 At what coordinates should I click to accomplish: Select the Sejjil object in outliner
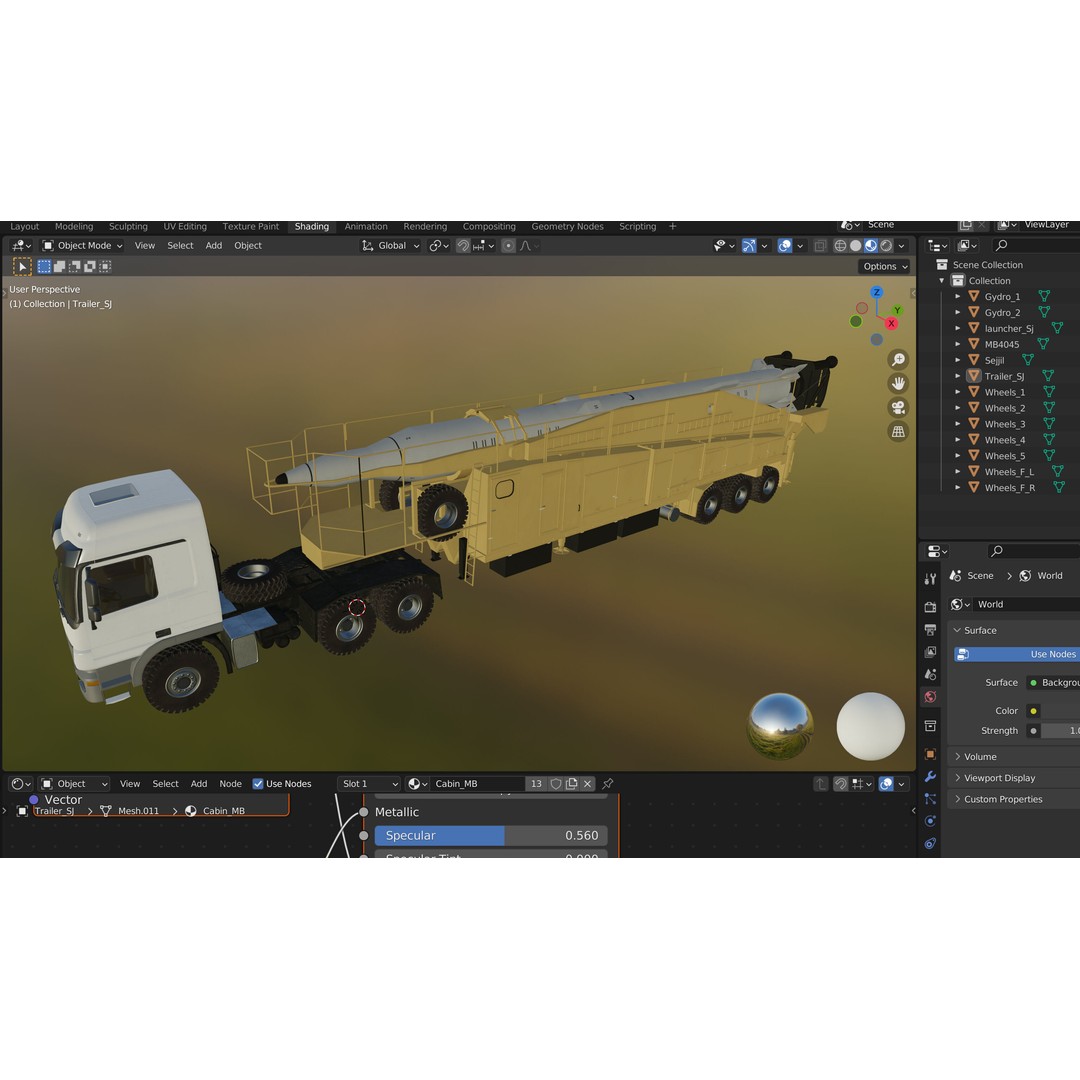(994, 360)
